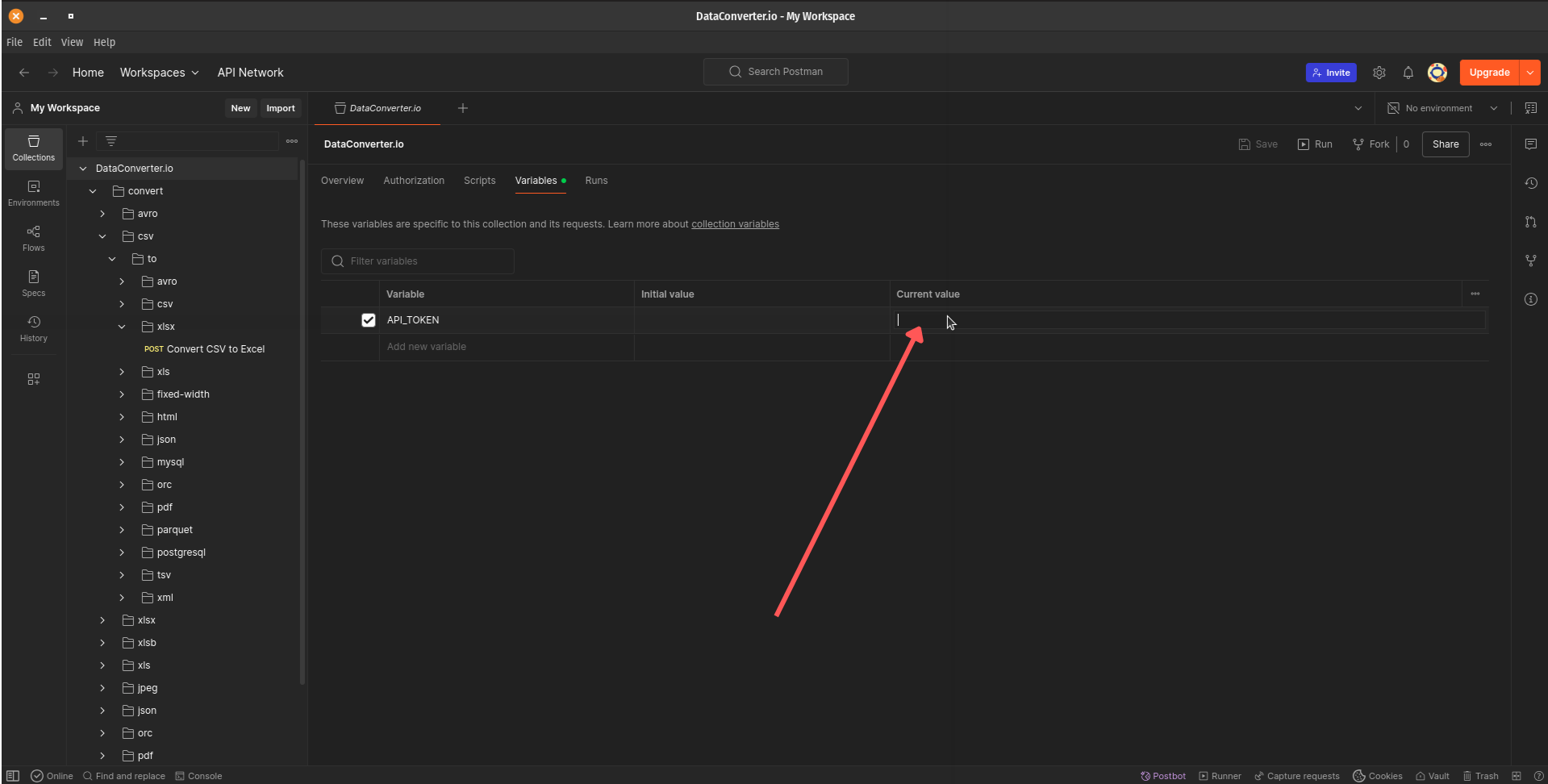The height and width of the screenshot is (784, 1548).
Task: Click the Run collection button
Action: pos(1315,144)
